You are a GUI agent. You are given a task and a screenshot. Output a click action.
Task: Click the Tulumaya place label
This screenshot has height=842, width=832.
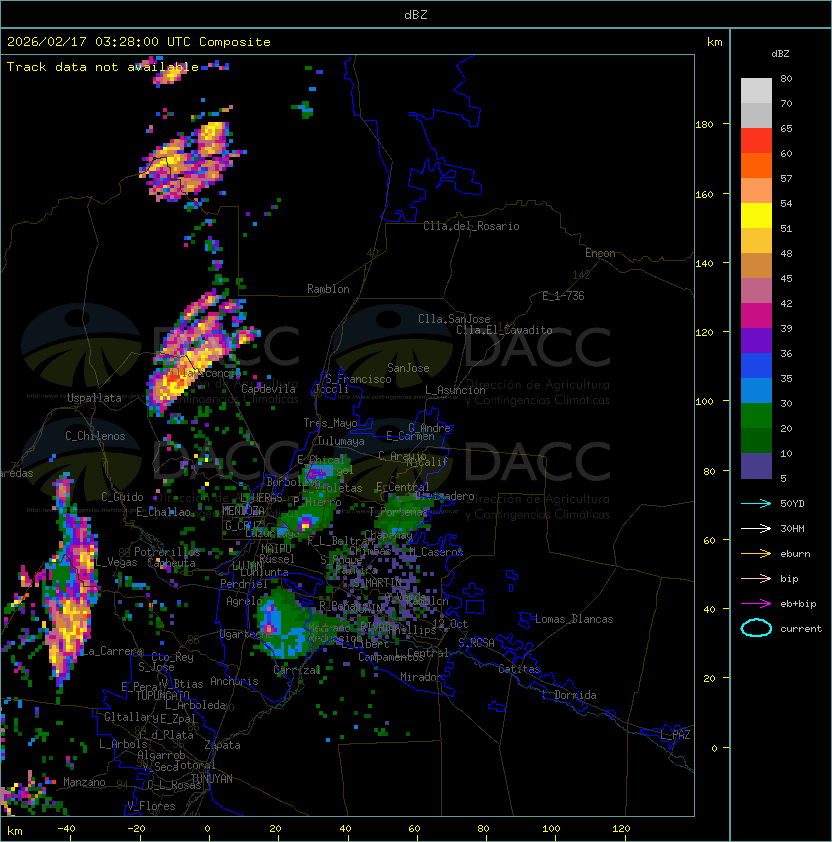[x=341, y=441]
